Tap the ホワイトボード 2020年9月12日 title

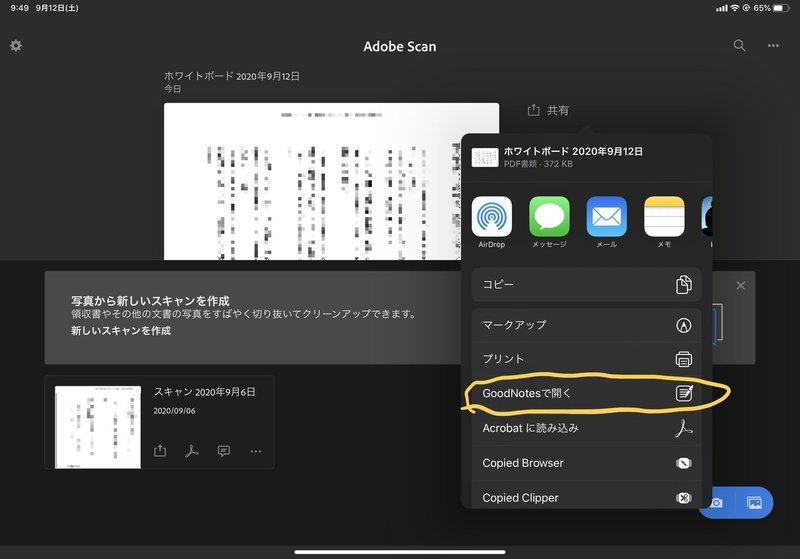[232, 76]
